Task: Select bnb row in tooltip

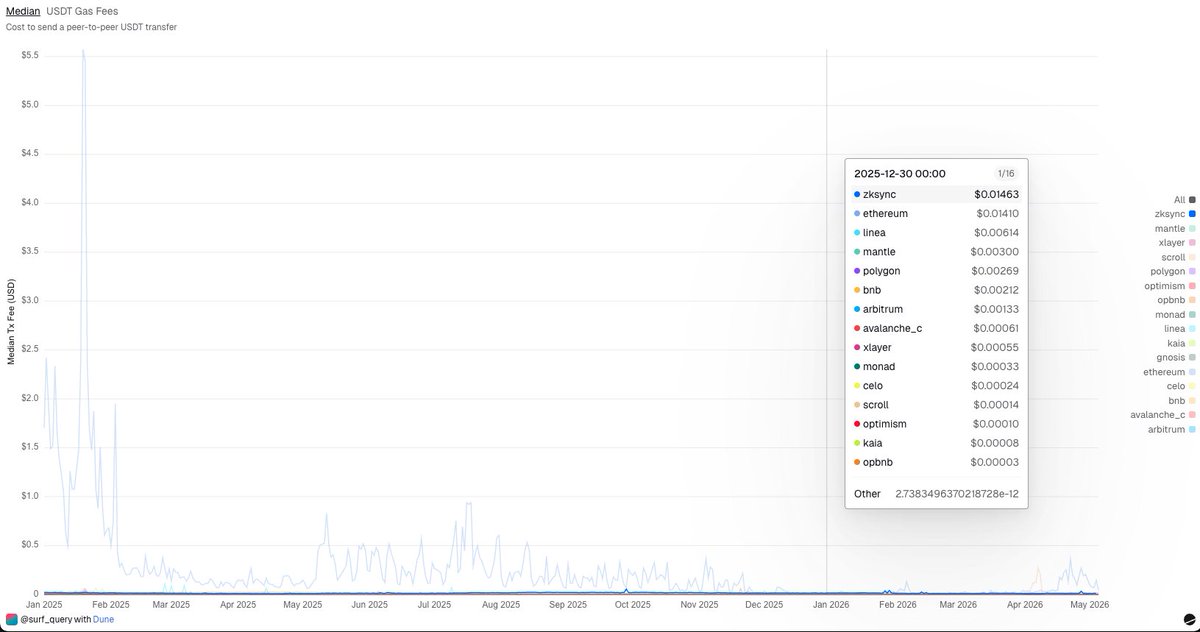Action: (936, 290)
